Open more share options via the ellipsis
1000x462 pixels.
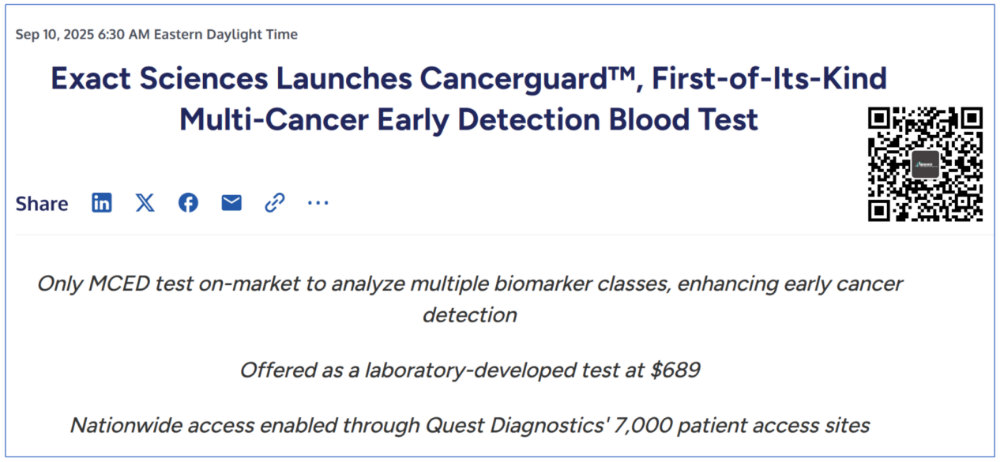318,203
